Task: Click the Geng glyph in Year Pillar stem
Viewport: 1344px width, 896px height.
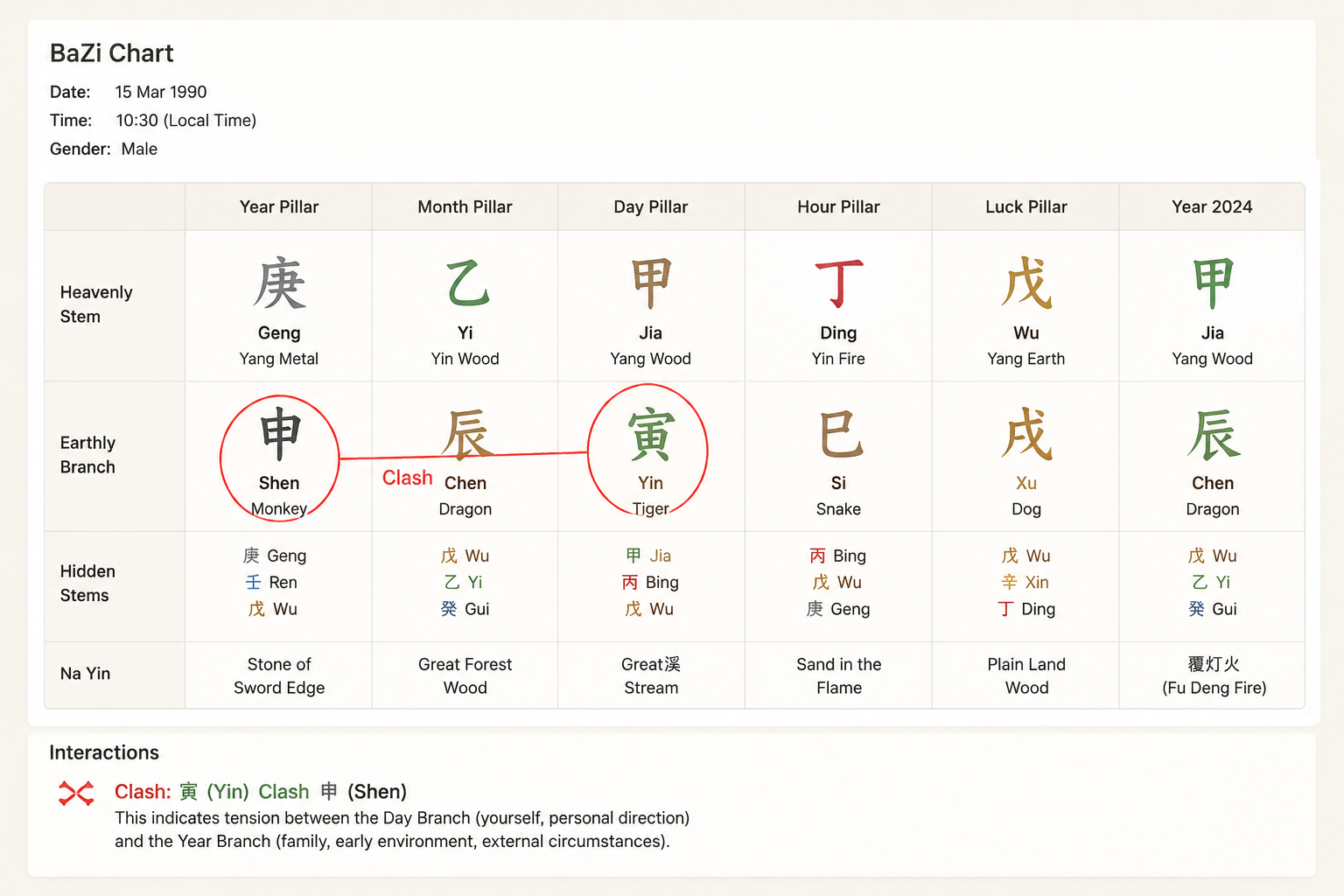Action: click(x=279, y=283)
